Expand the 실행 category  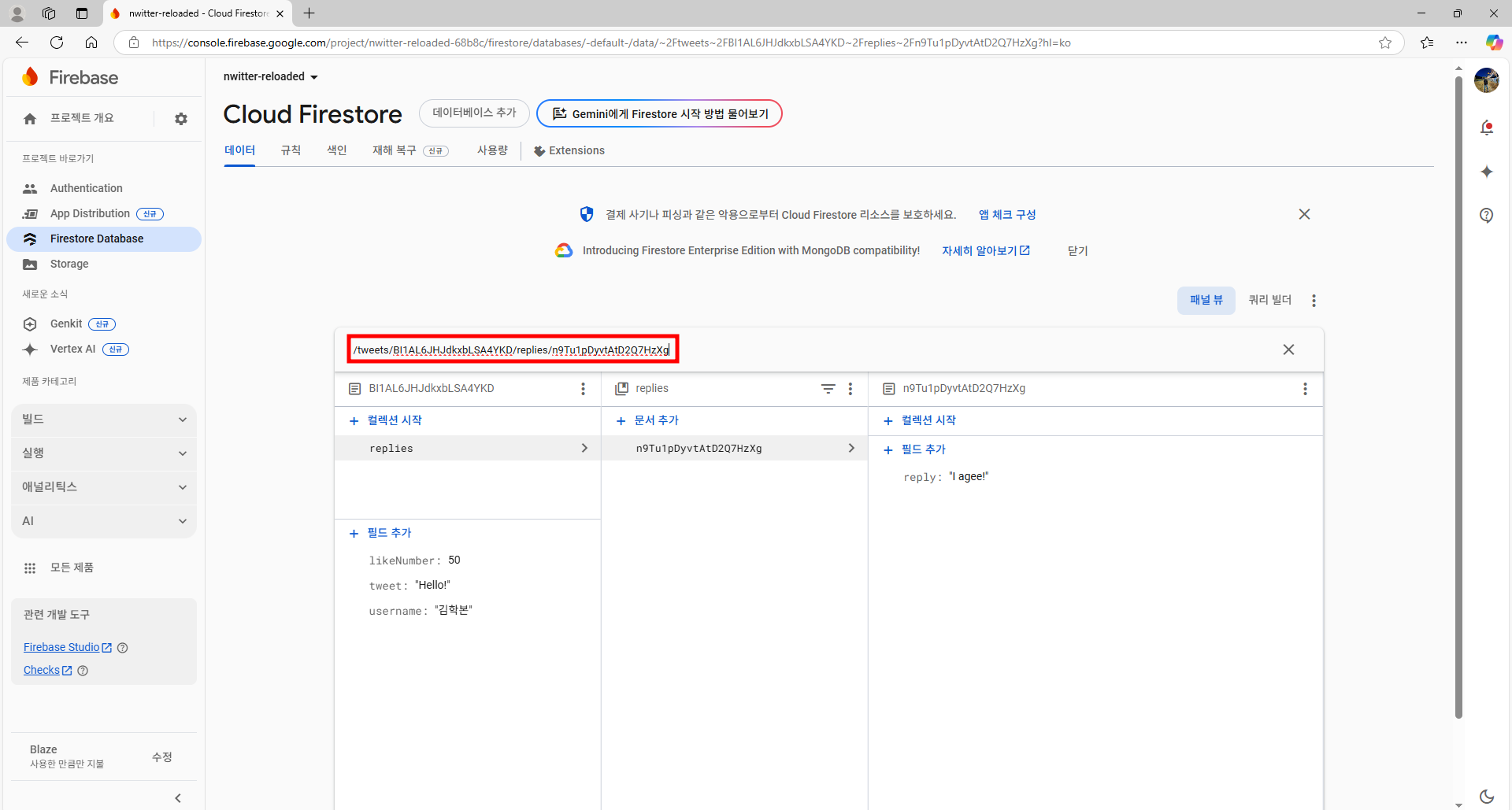click(104, 453)
